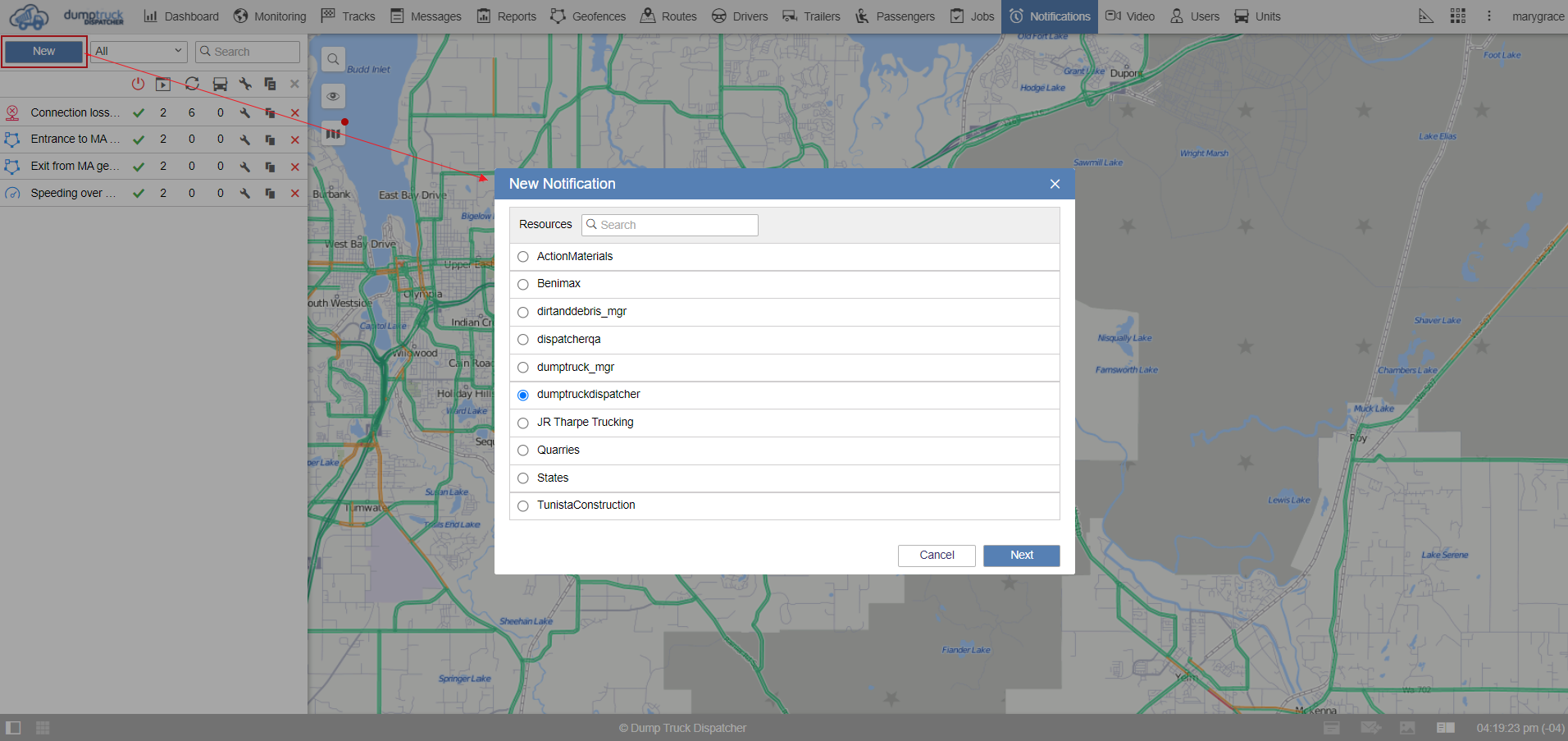1568x741 pixels.
Task: Choose dirtanddebris_mgr resource option
Action: tap(523, 312)
